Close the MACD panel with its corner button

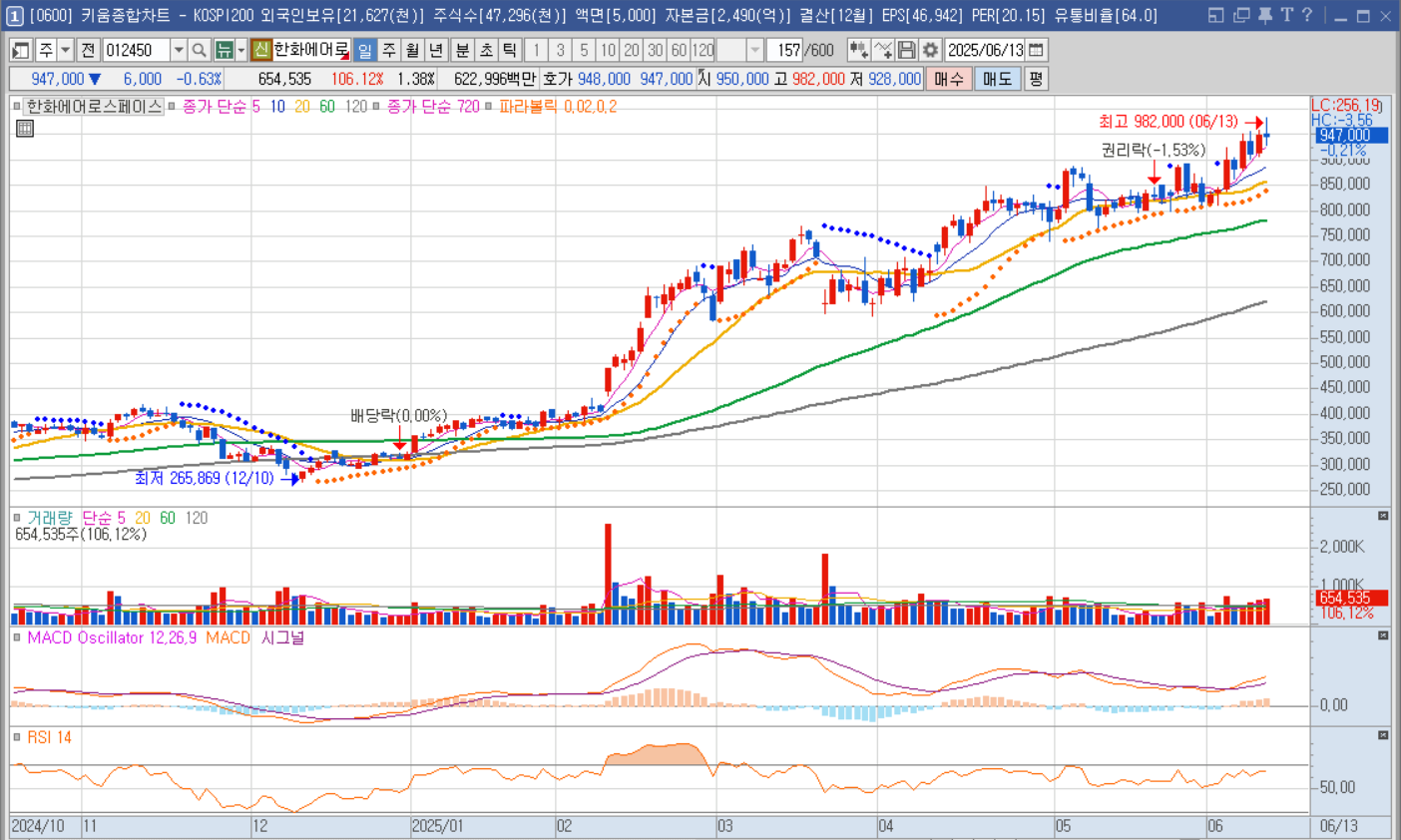point(1383,635)
